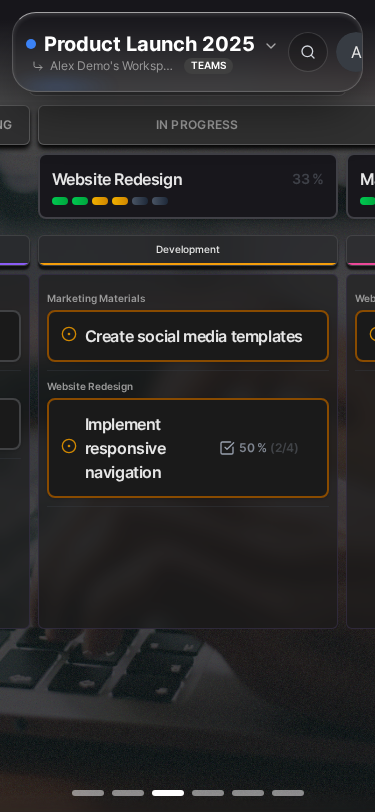Select the IN PROGRESS column header

coord(207,125)
